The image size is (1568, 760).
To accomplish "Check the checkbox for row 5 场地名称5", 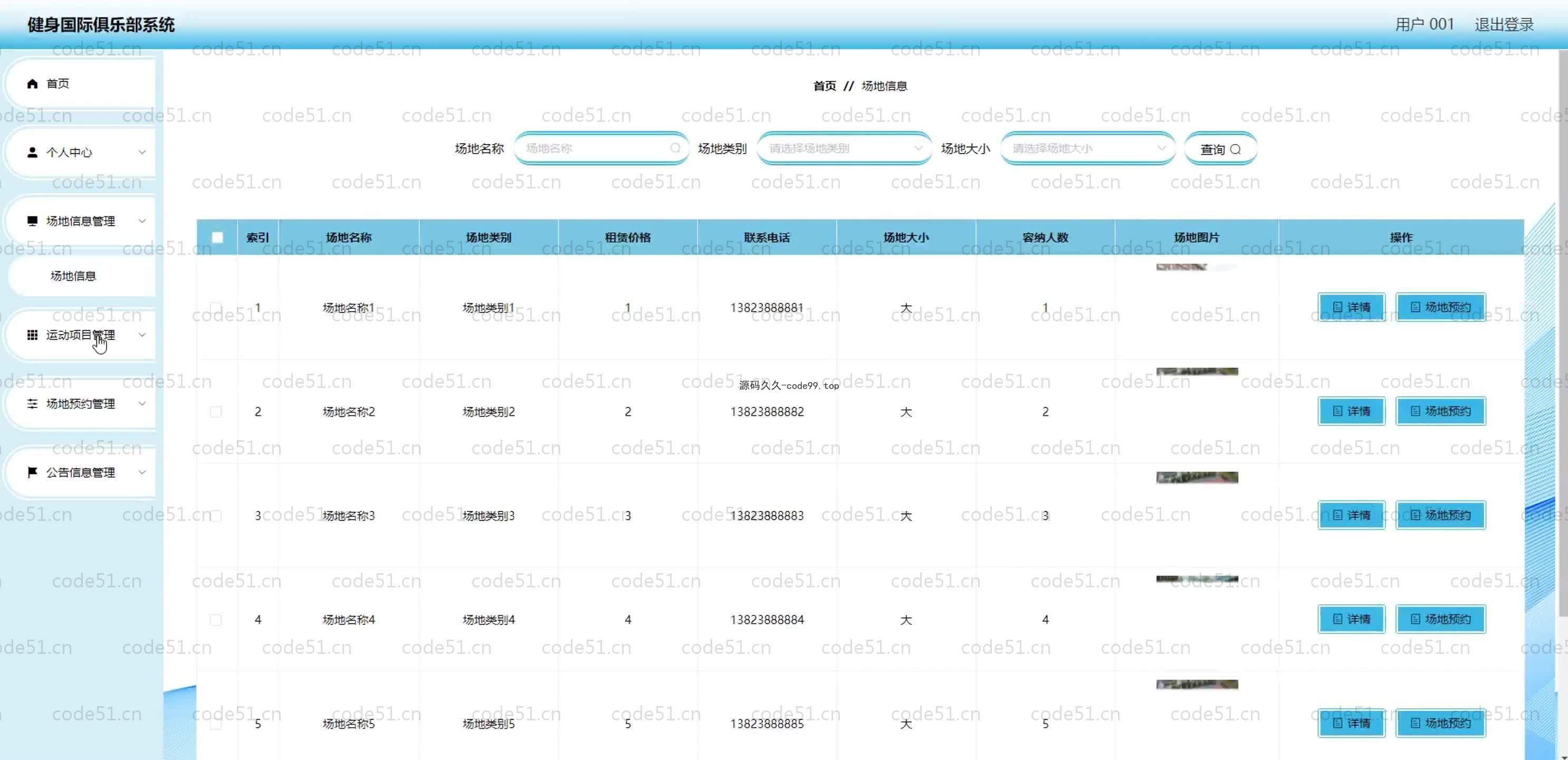I will point(215,724).
